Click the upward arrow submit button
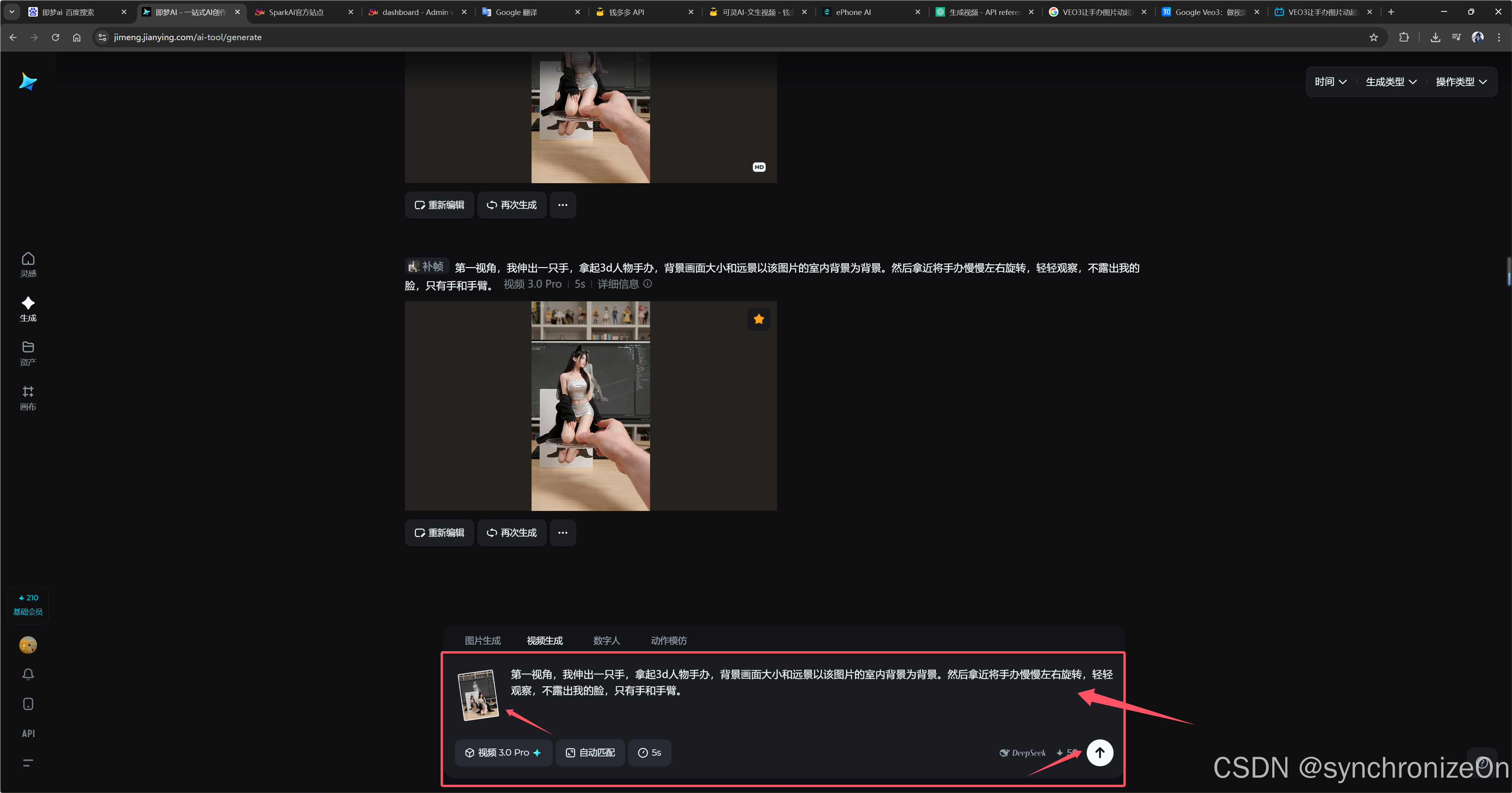Screen dimensions: 1512x793 (x=1099, y=752)
